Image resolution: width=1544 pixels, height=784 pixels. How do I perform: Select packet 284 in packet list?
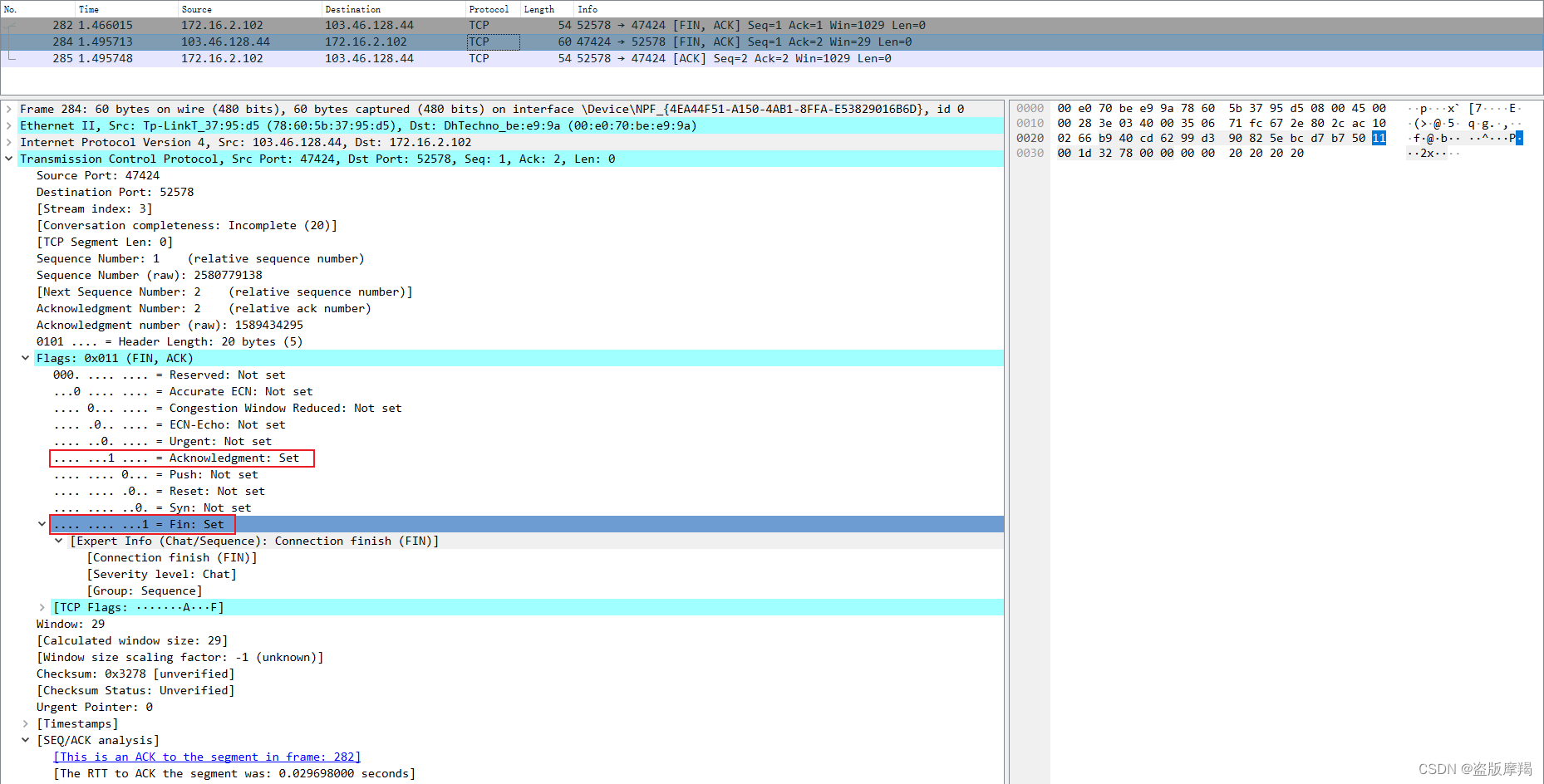[772, 42]
